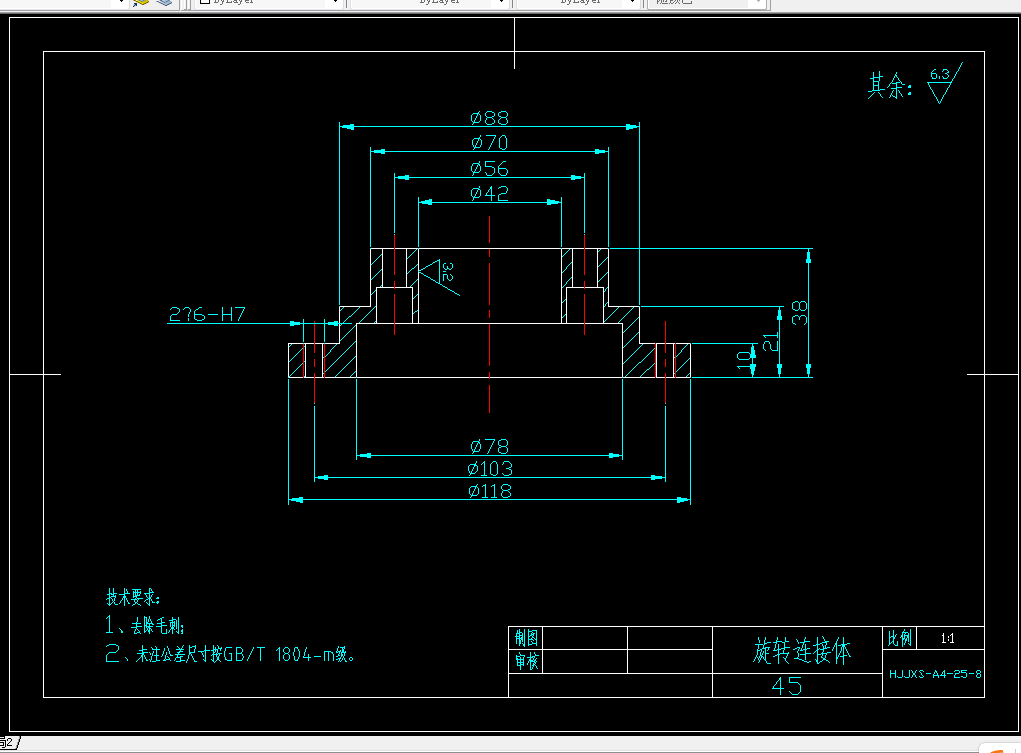Select the ø42 diameter dimension text

(489, 193)
